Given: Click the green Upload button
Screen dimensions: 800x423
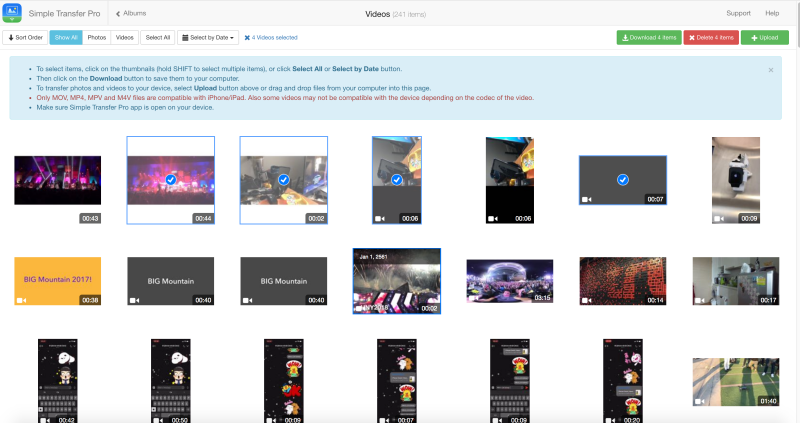Looking at the screenshot, I should tap(765, 38).
